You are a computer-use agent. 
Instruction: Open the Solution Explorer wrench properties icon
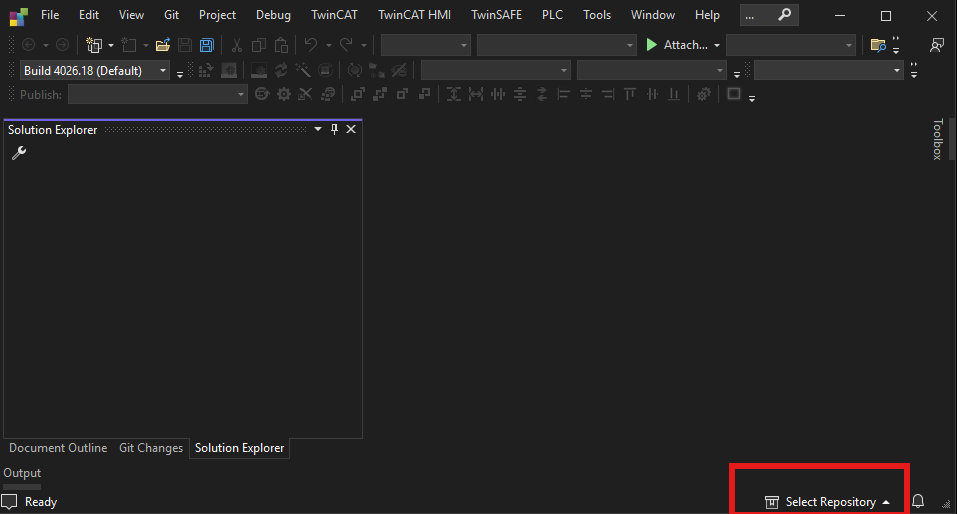(x=19, y=153)
